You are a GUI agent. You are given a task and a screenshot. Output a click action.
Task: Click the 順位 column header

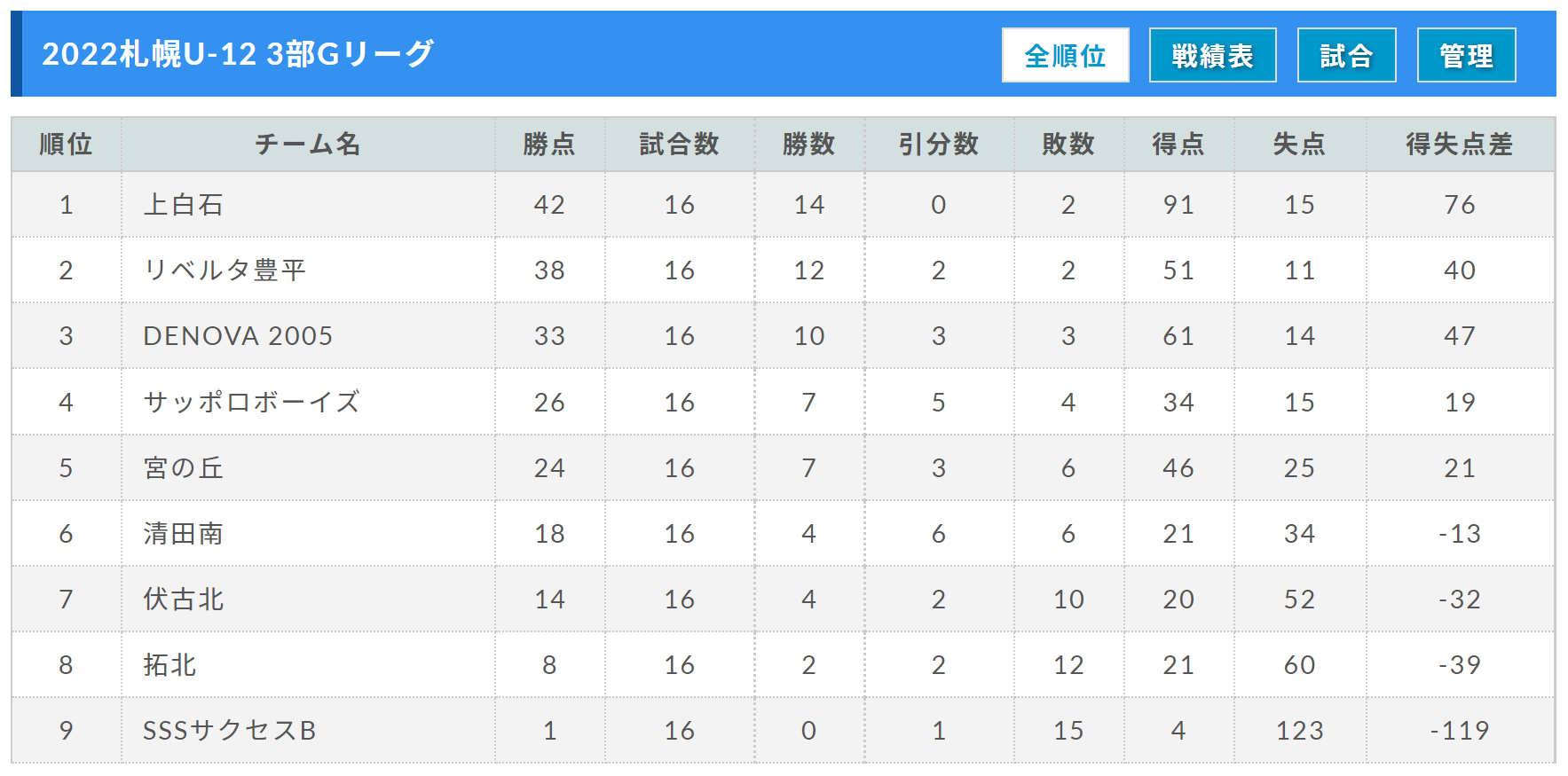[66, 144]
